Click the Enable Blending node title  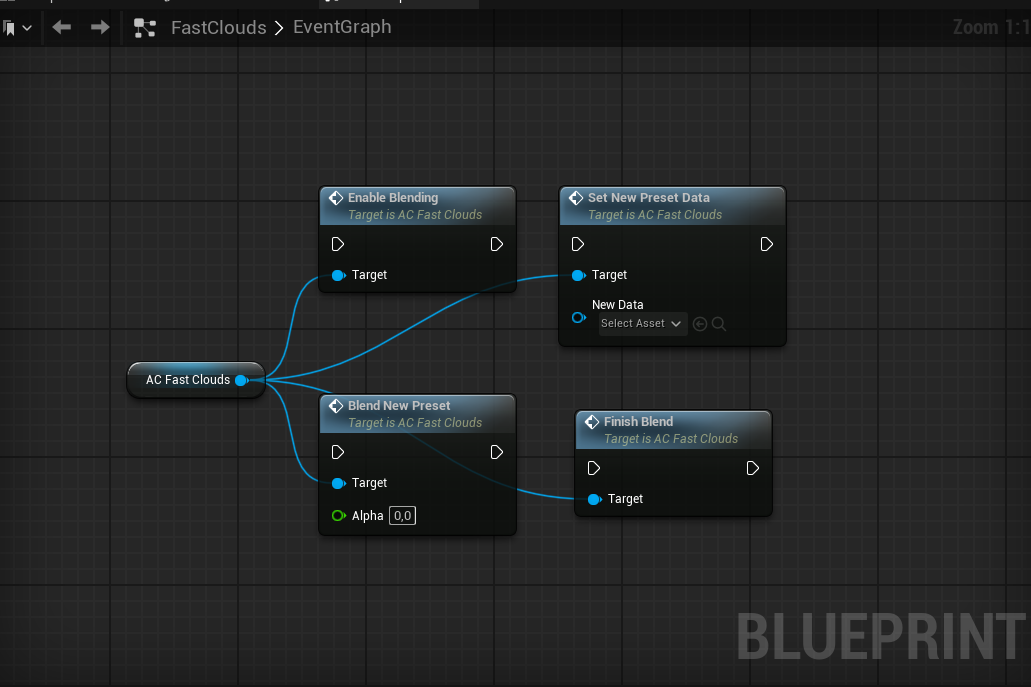tap(393, 197)
